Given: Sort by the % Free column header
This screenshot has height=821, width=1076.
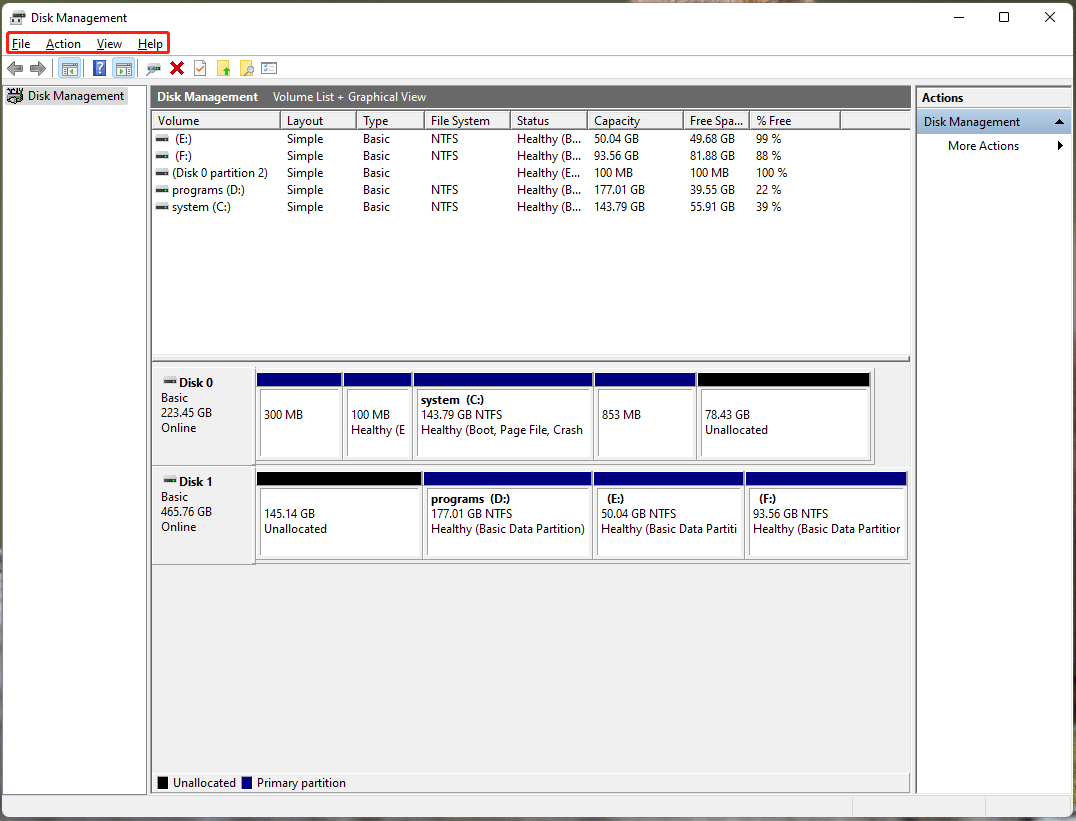Looking at the screenshot, I should point(795,121).
